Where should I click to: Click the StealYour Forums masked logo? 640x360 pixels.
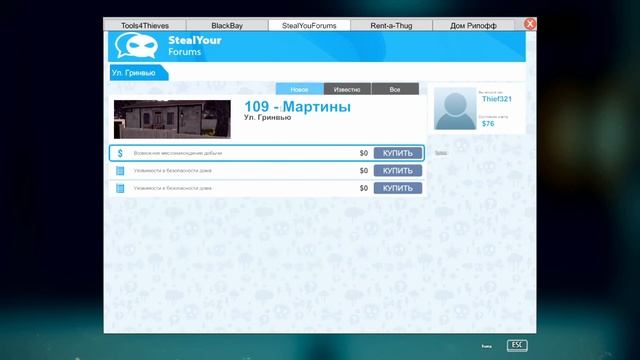tap(136, 46)
